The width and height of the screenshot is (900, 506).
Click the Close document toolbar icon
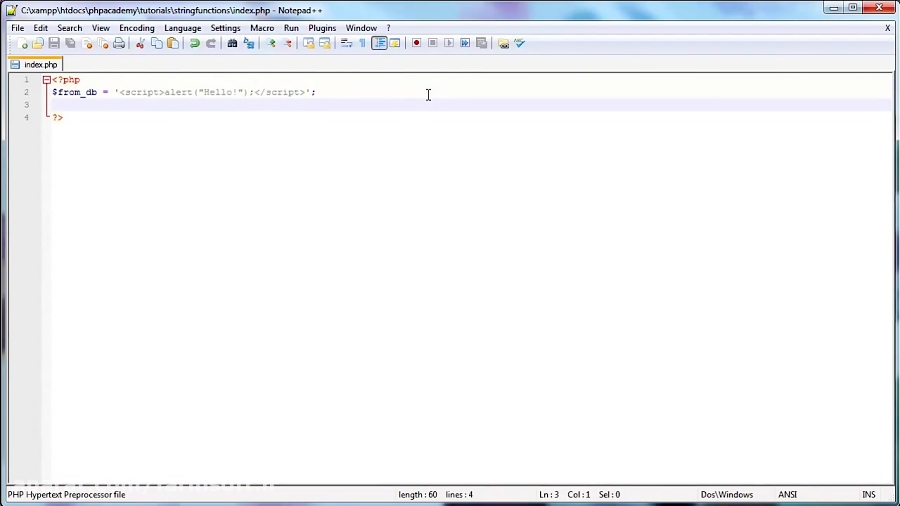point(87,44)
